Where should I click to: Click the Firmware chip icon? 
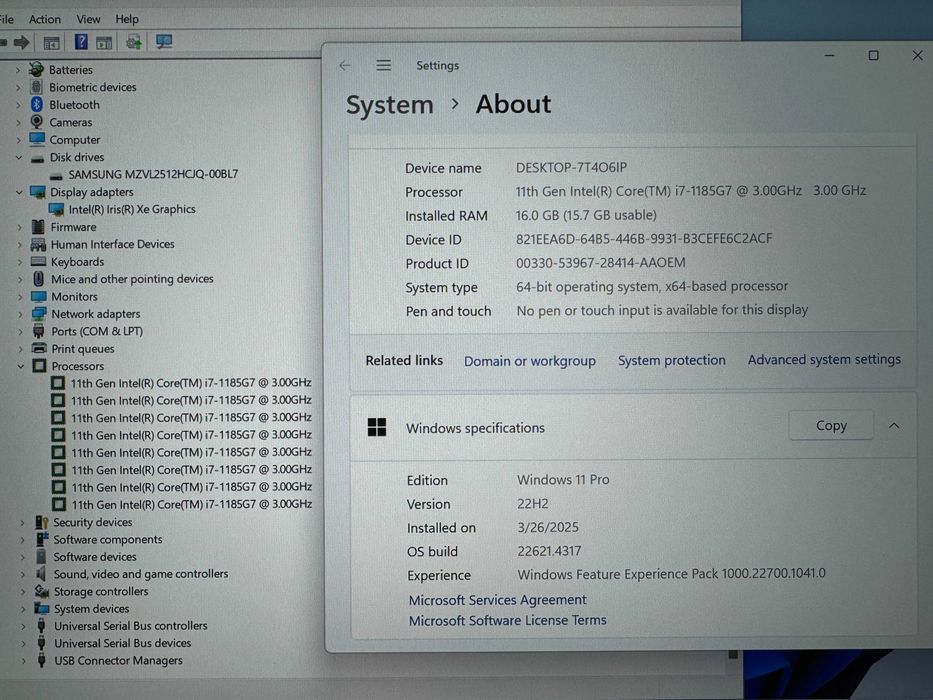coord(38,227)
